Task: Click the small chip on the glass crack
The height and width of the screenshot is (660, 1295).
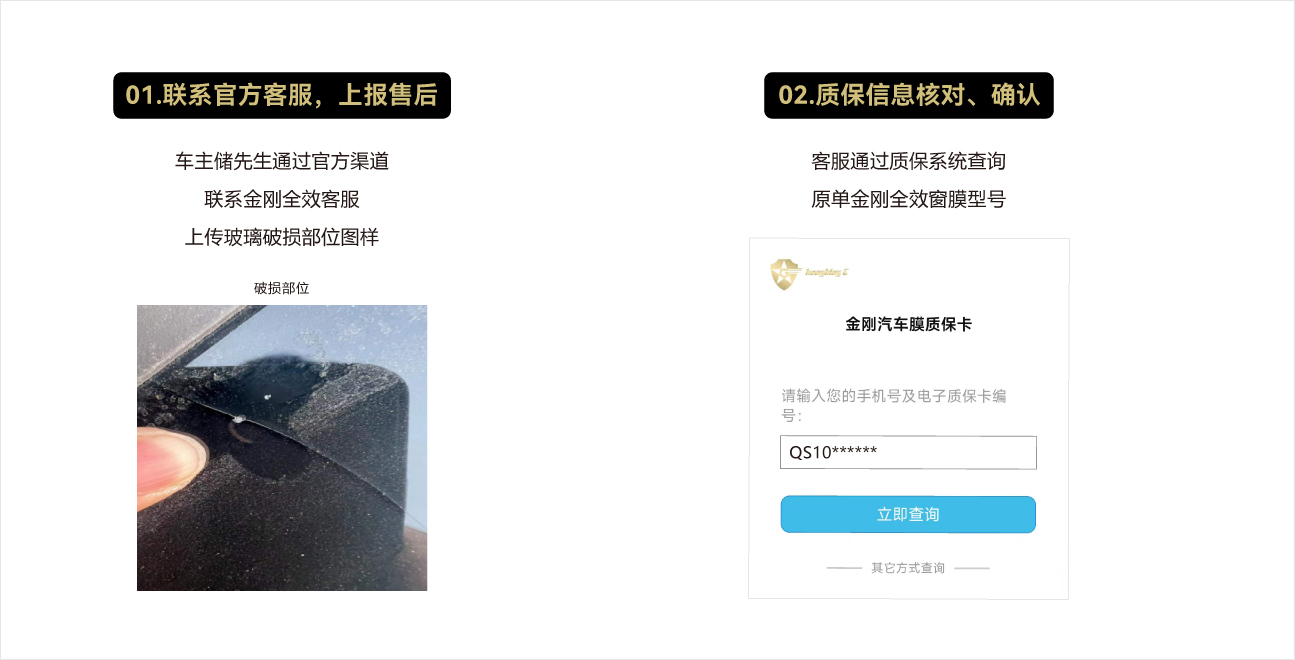Action: click(x=238, y=419)
